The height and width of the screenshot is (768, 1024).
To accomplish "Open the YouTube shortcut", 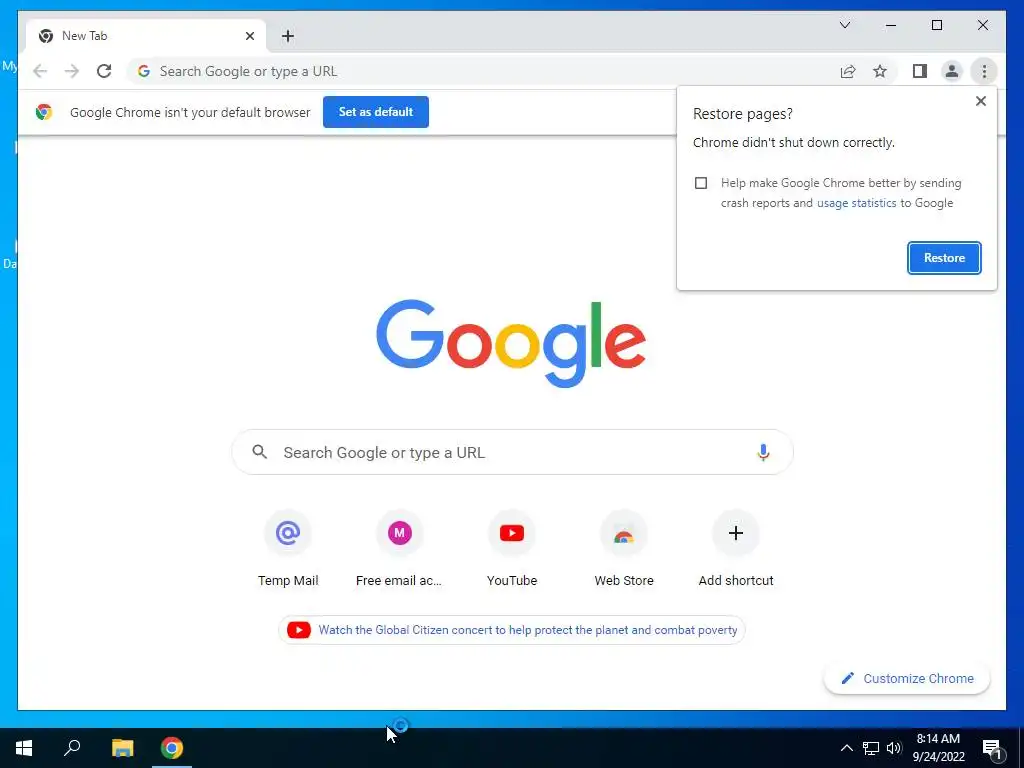I will pos(512,550).
